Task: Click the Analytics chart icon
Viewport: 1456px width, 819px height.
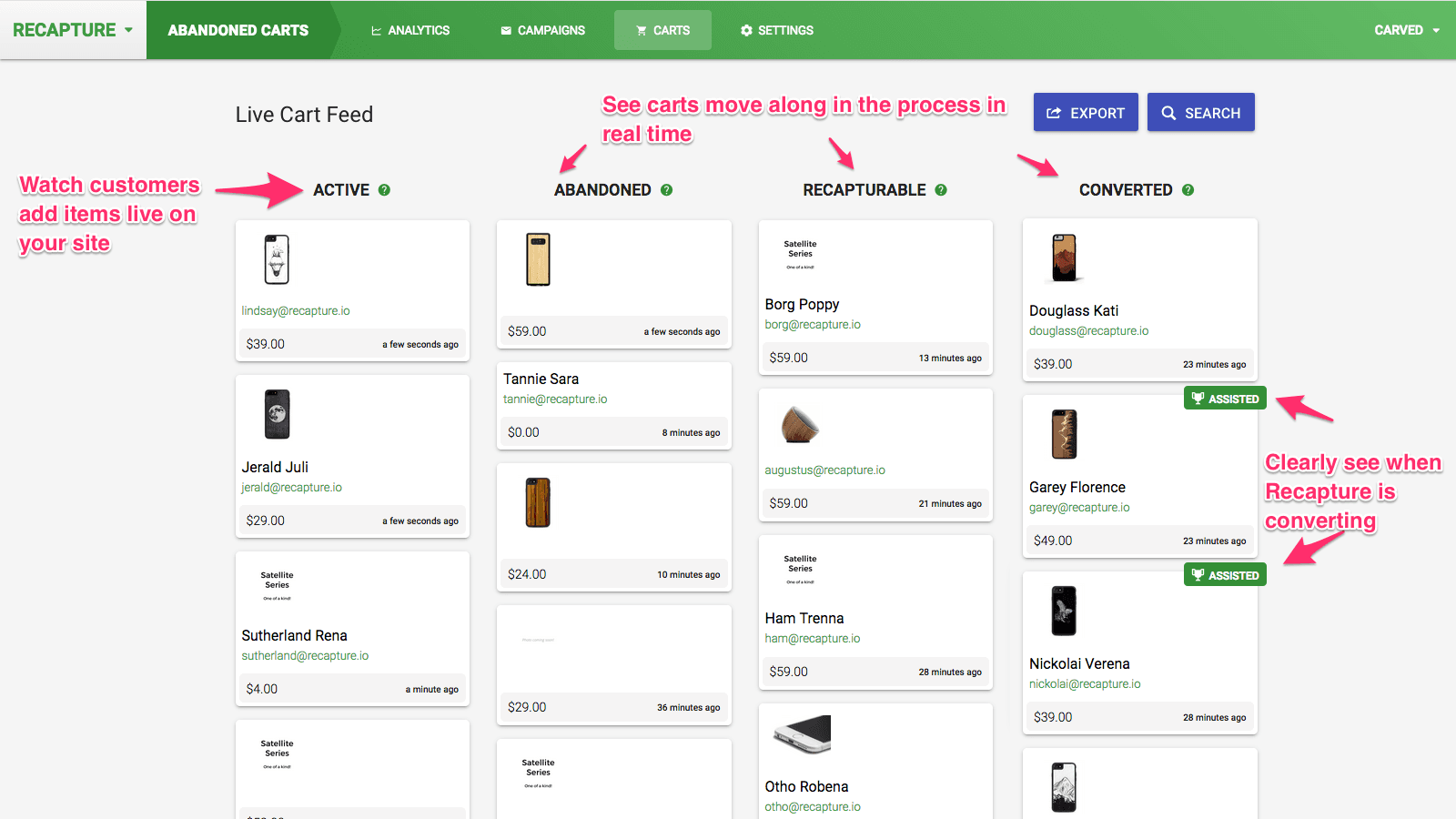Action: tap(375, 30)
